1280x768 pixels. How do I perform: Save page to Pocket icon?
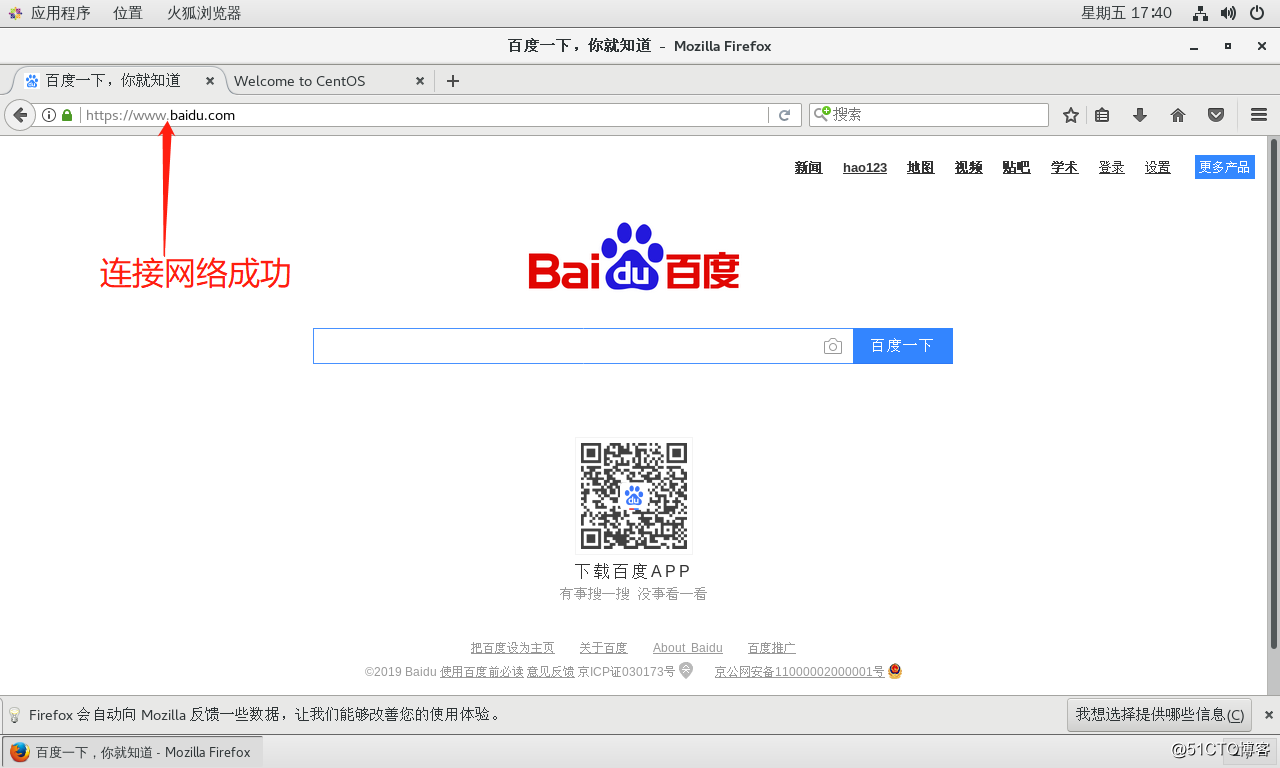tap(1216, 115)
